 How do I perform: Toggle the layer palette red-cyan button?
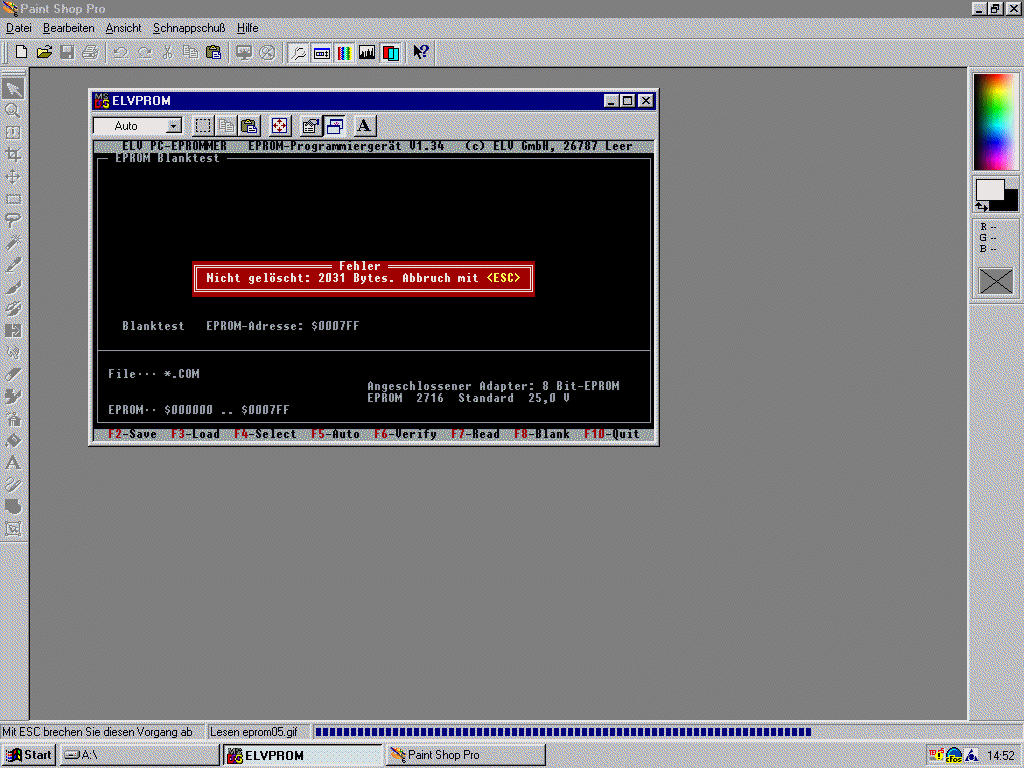[391, 52]
